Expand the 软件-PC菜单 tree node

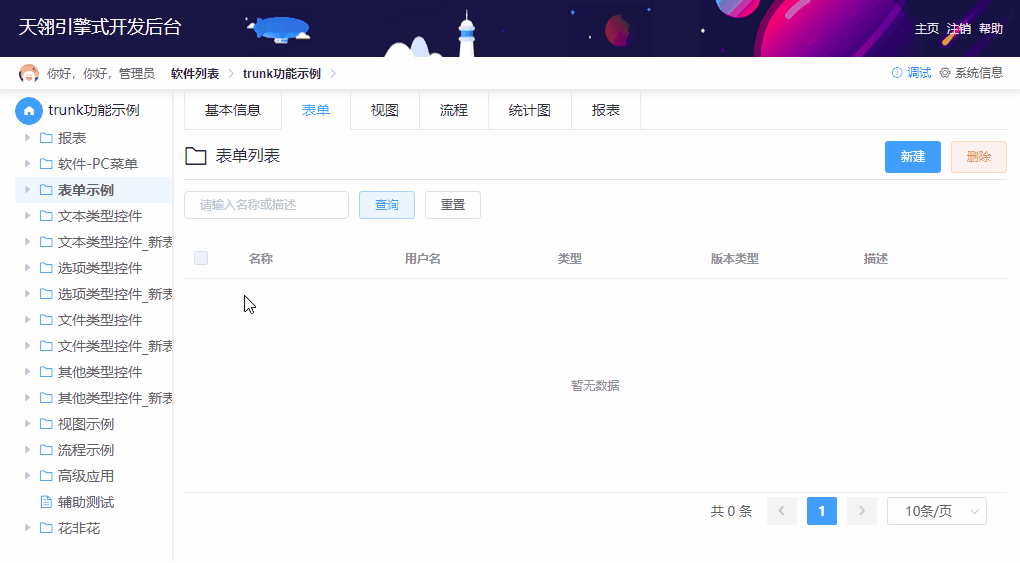(x=28, y=164)
